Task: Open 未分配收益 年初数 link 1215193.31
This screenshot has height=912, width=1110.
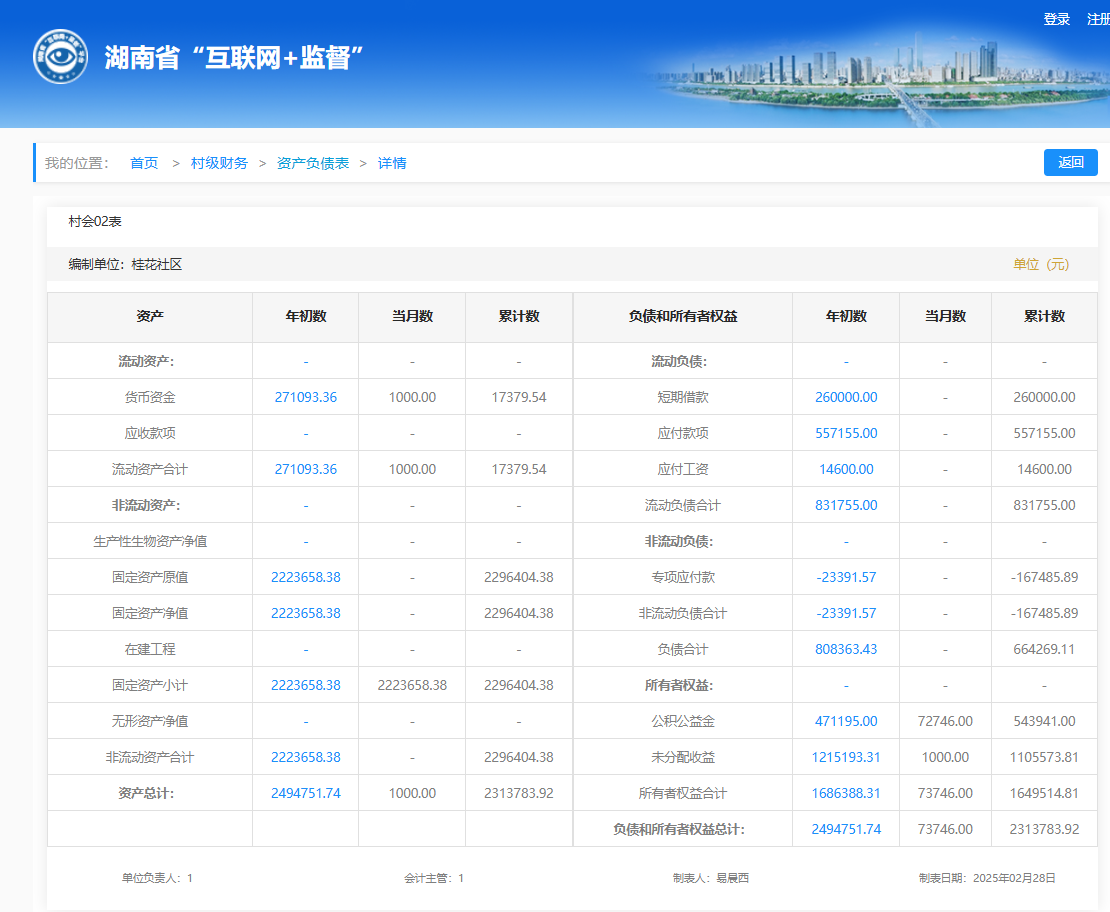Action: pyautogui.click(x=846, y=757)
